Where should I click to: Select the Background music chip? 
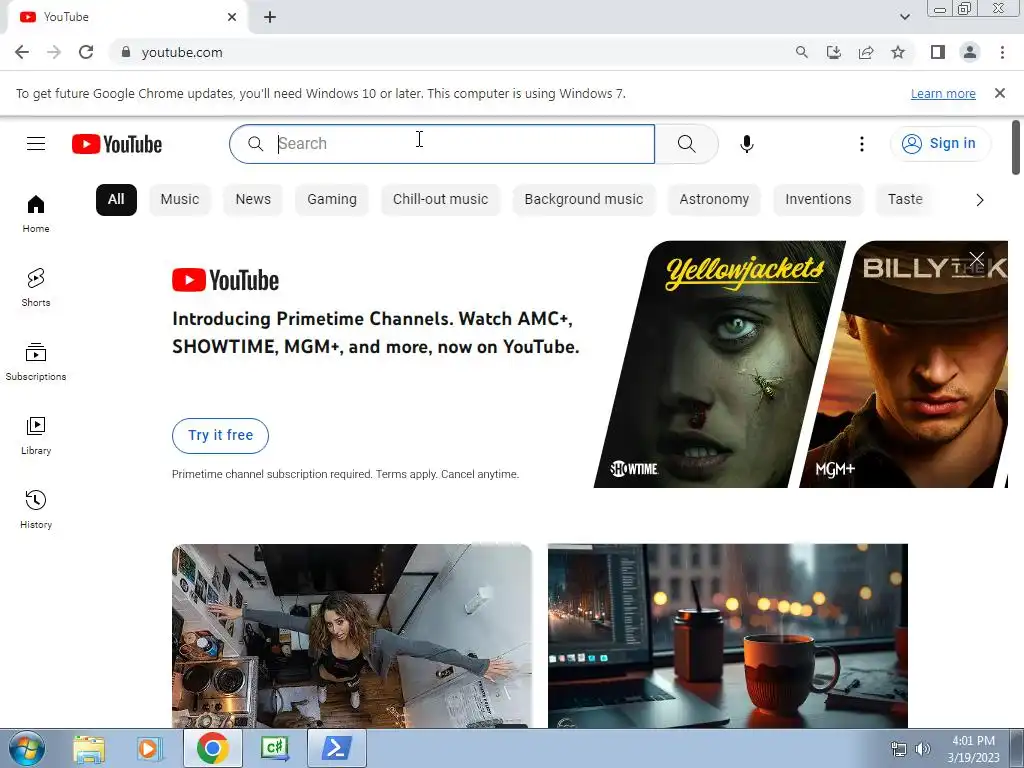click(x=584, y=200)
